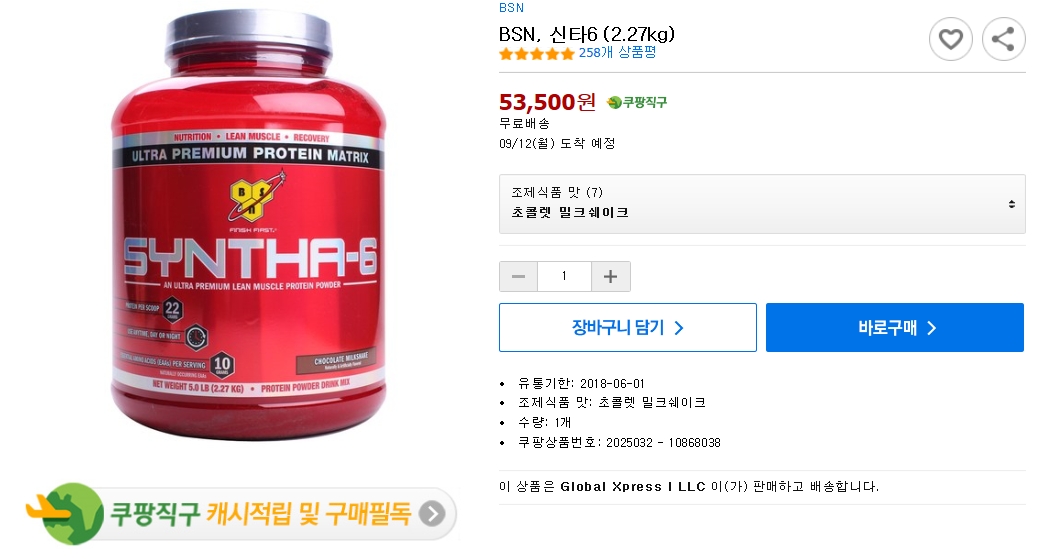The image size is (1045, 559).
Task: Click the five-star rating icons
Action: click(536, 54)
